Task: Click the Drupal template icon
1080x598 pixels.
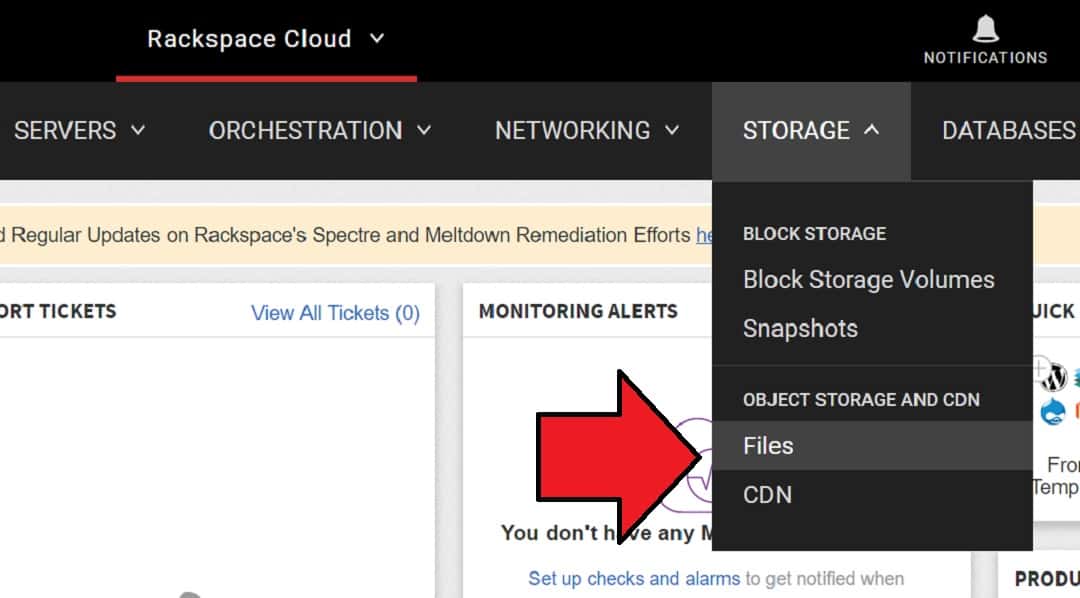Action: (1053, 412)
